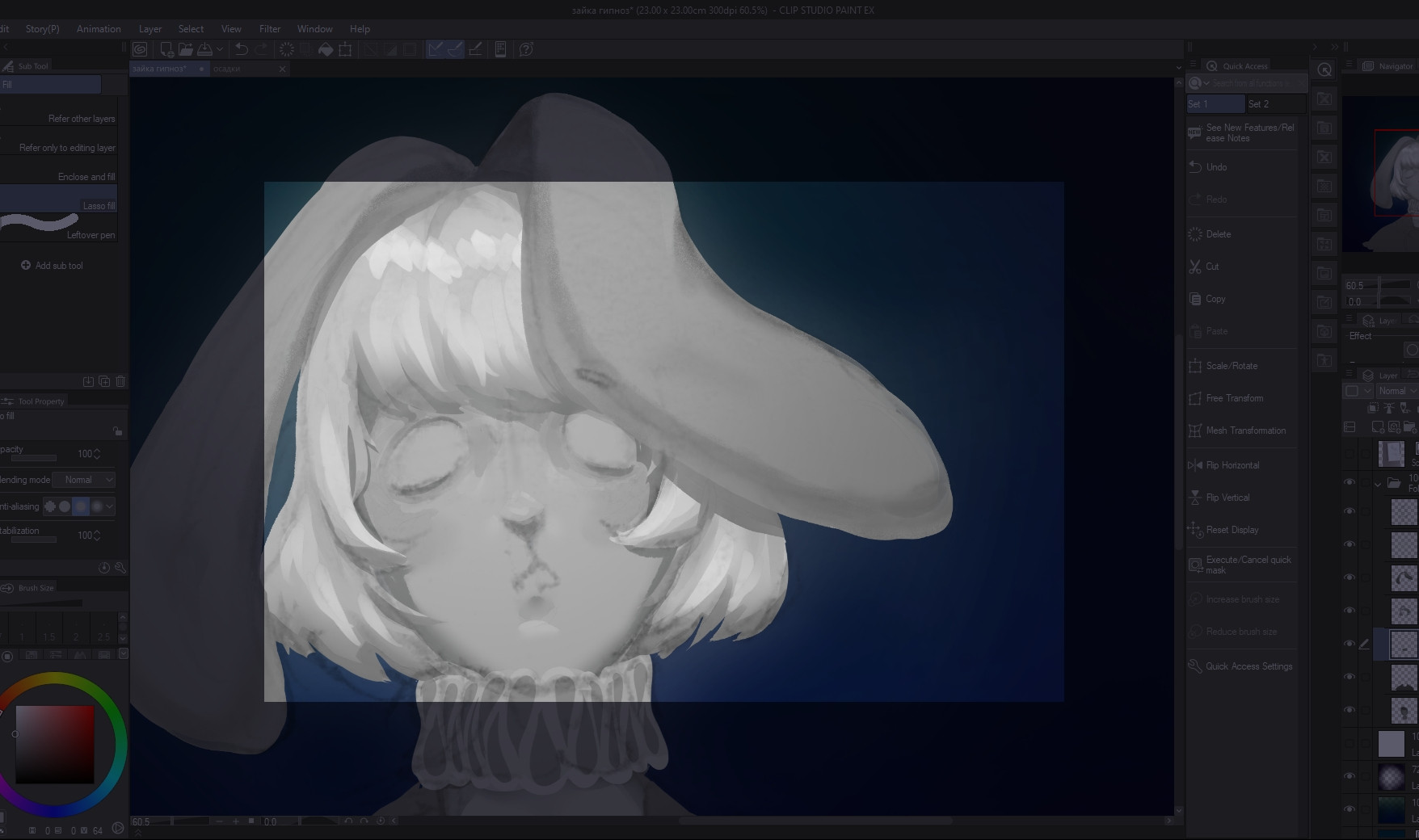1419x840 pixels.
Task: Select Set 1 in Quick Access
Action: [x=1215, y=103]
